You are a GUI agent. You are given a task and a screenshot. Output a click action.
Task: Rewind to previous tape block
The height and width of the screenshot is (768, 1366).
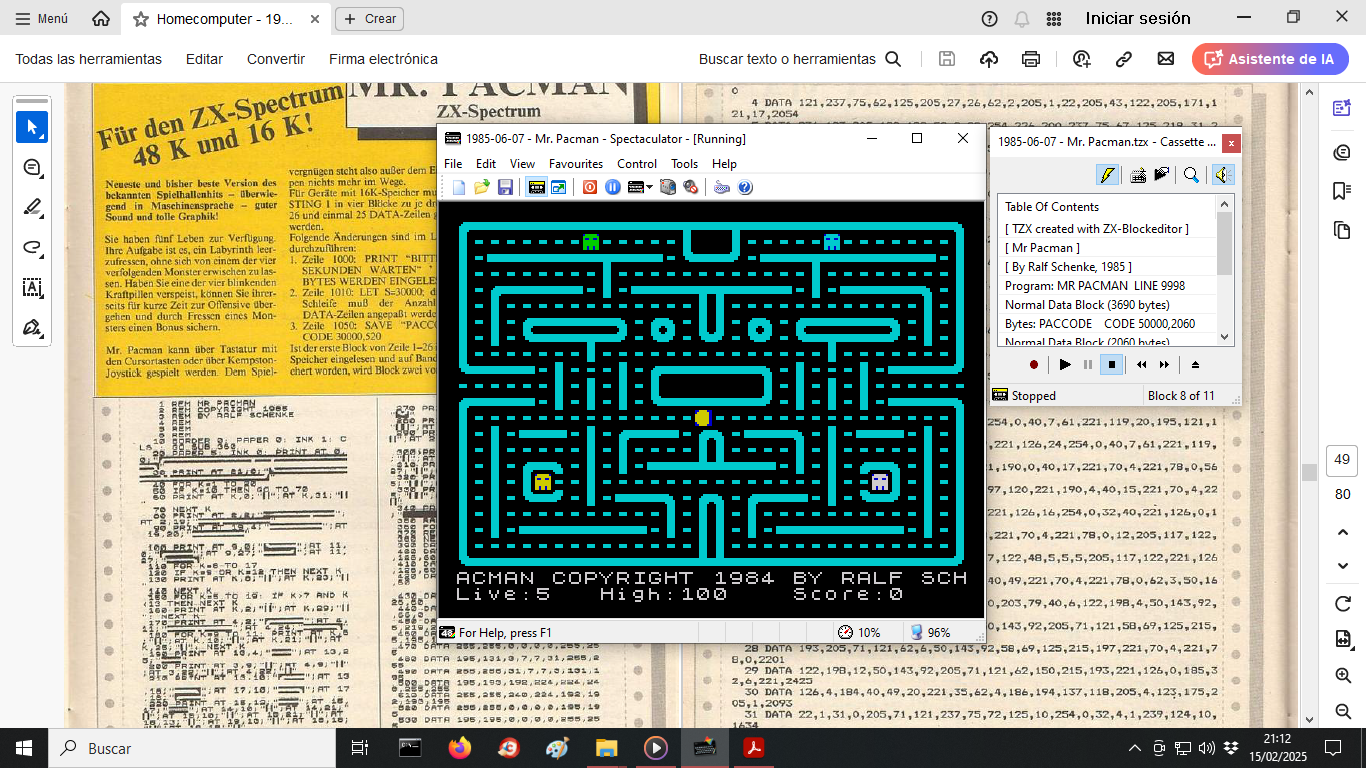tap(1142, 365)
